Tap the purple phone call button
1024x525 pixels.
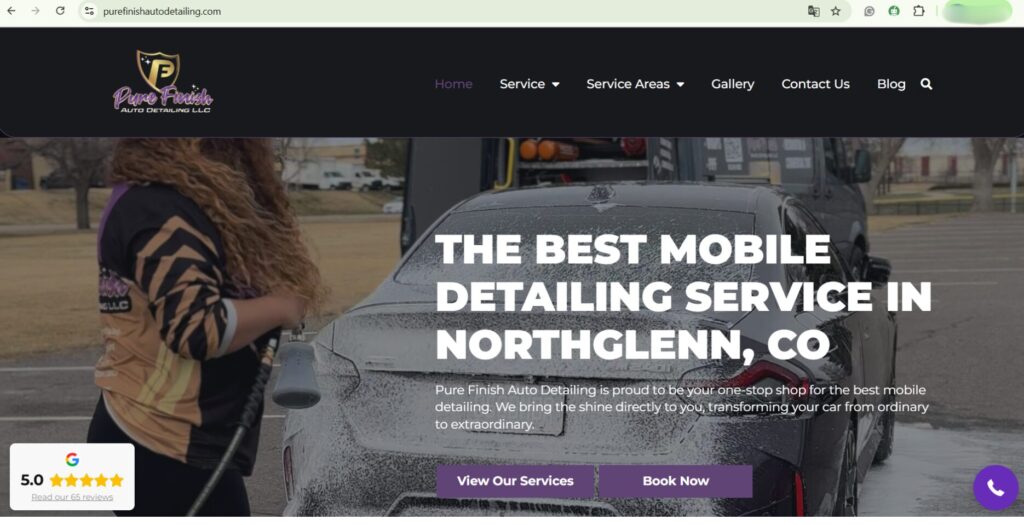click(995, 487)
